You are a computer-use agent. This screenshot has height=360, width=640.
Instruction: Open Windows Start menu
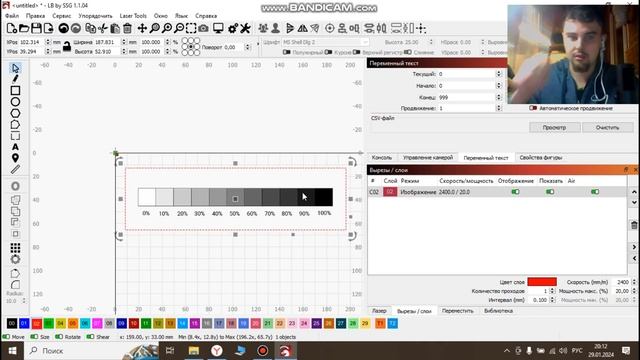[12, 351]
